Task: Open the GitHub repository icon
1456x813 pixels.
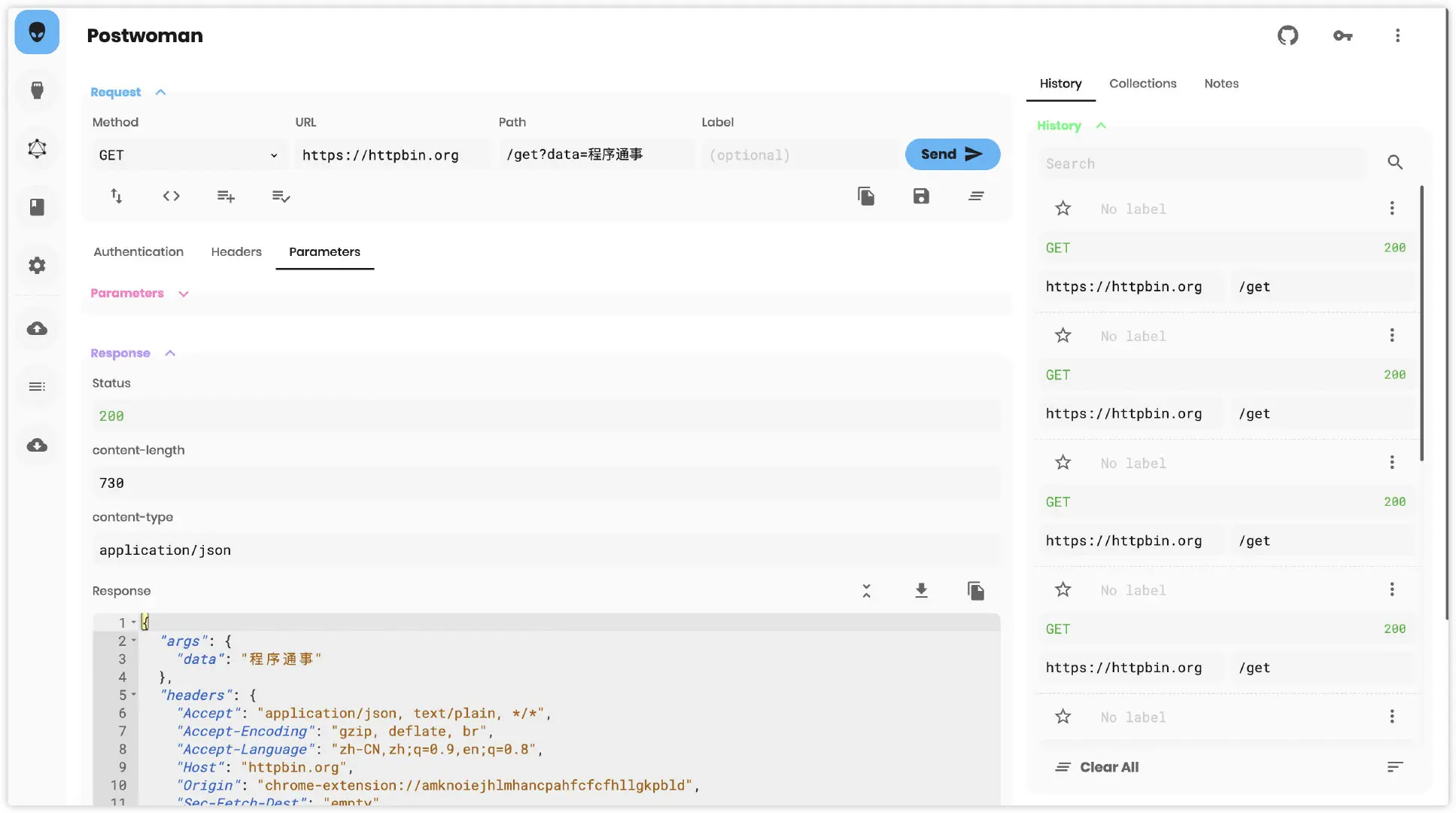Action: pos(1287,35)
